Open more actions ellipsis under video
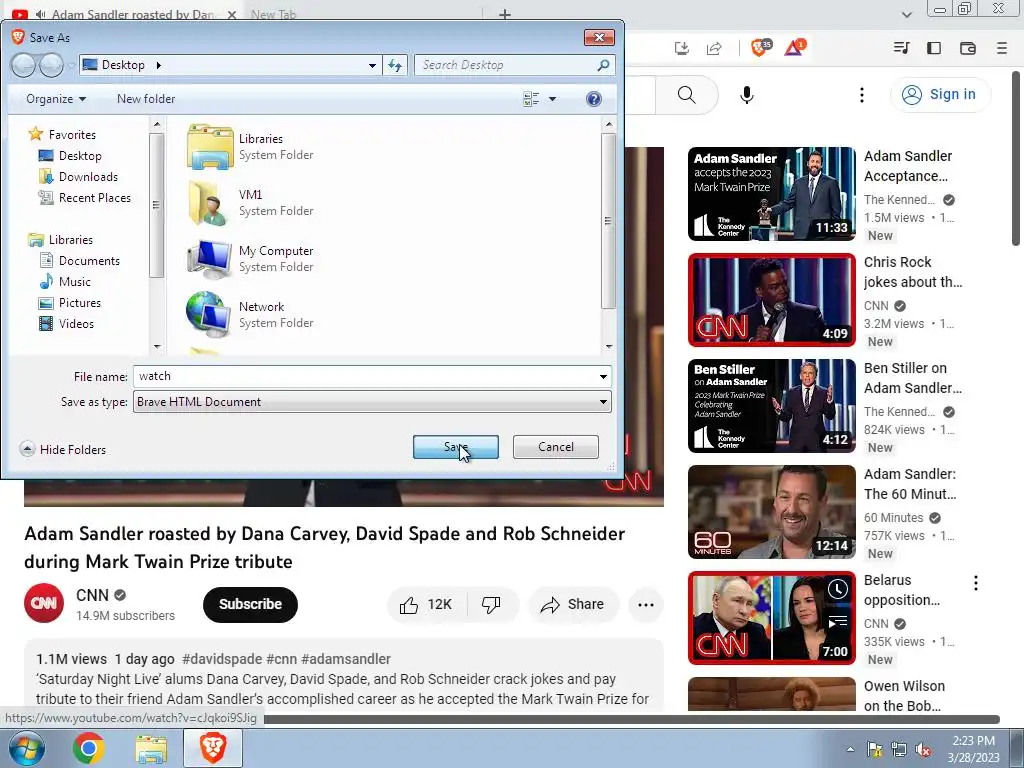The width and height of the screenshot is (1024, 768). pos(646,605)
